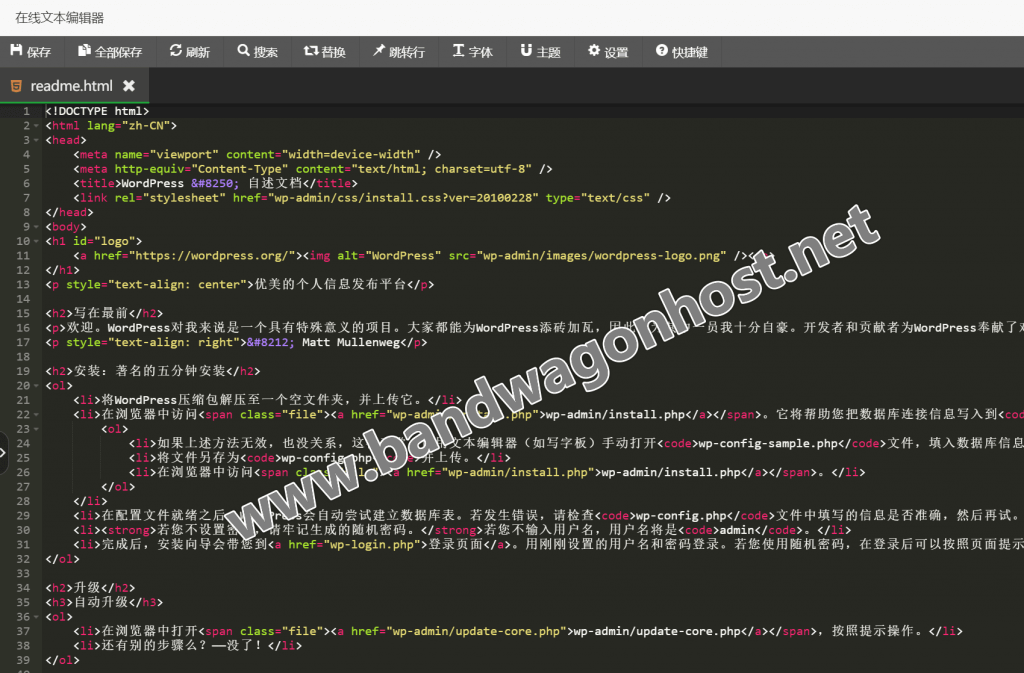Close the readme.html tab
Viewport: 1024px width, 673px height.
tap(129, 86)
